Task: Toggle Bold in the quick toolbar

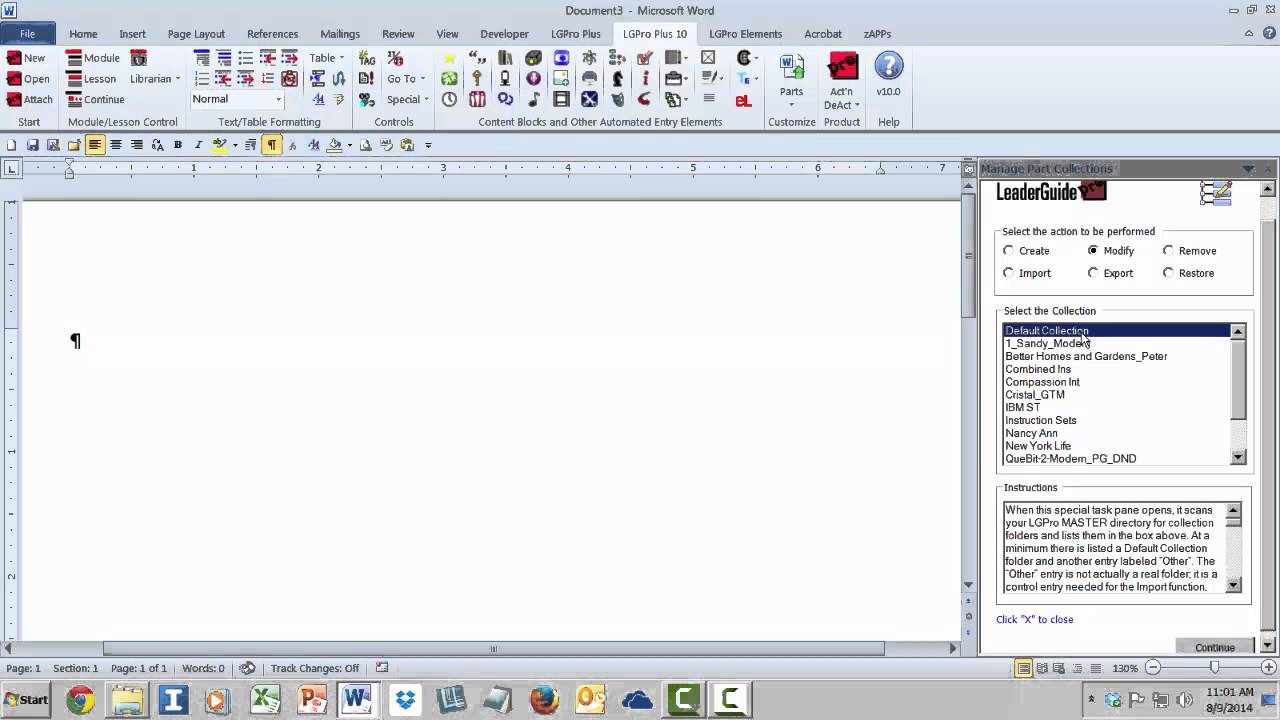Action: 178,145
